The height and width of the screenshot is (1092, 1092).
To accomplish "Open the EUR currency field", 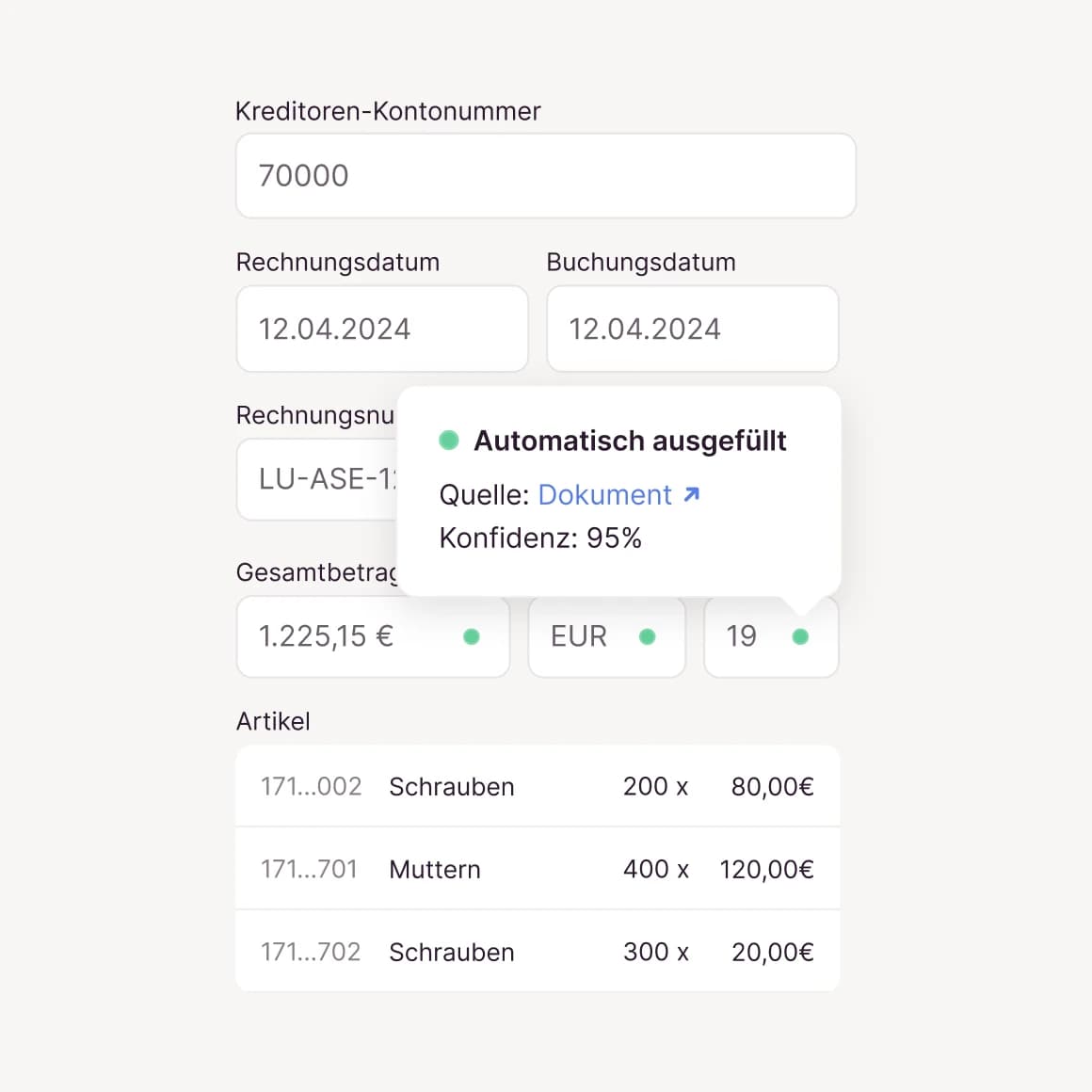I will pyautogui.click(x=584, y=637).
